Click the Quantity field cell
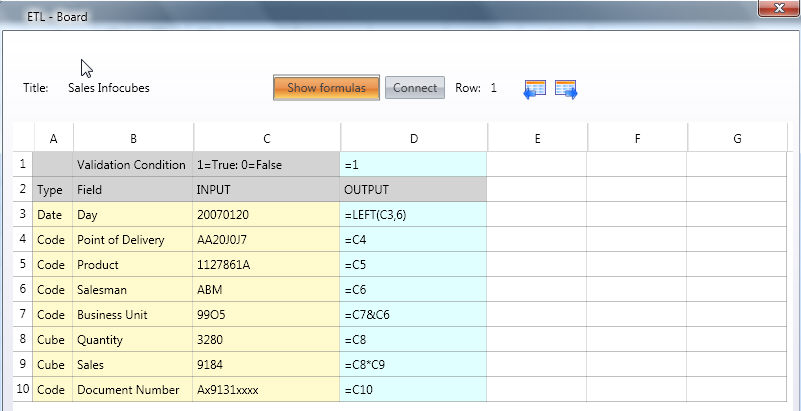 (x=133, y=340)
